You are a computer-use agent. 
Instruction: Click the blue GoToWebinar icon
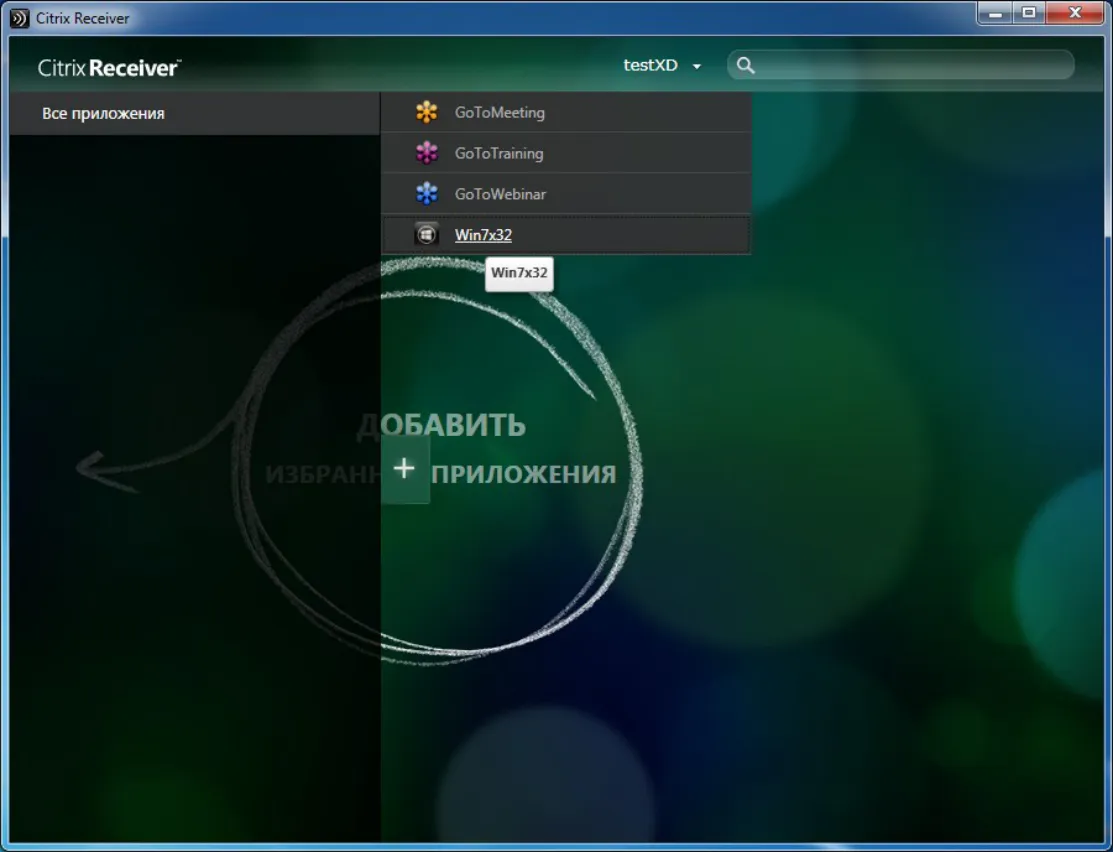click(427, 193)
